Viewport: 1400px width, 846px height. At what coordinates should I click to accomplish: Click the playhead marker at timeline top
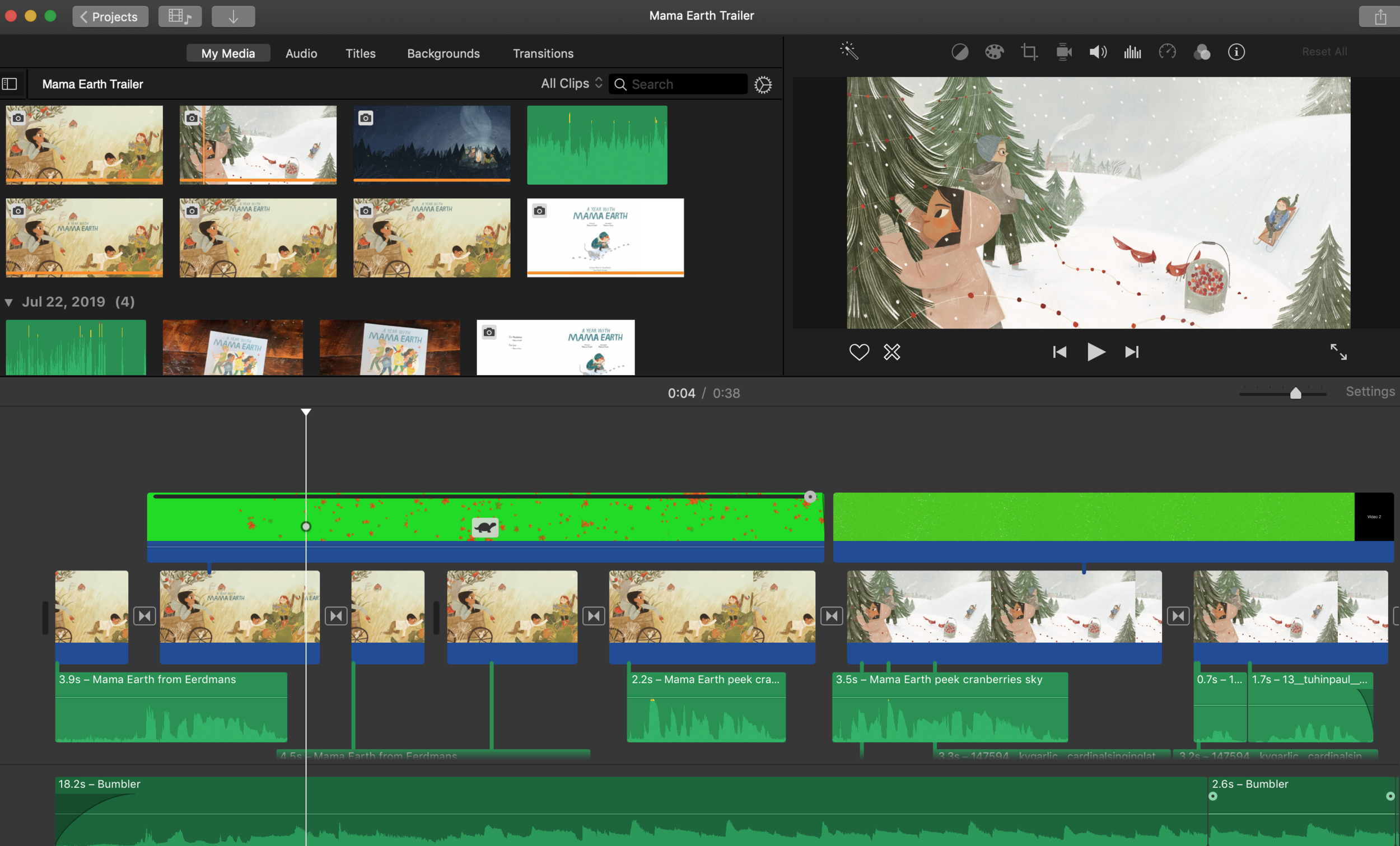tap(306, 412)
